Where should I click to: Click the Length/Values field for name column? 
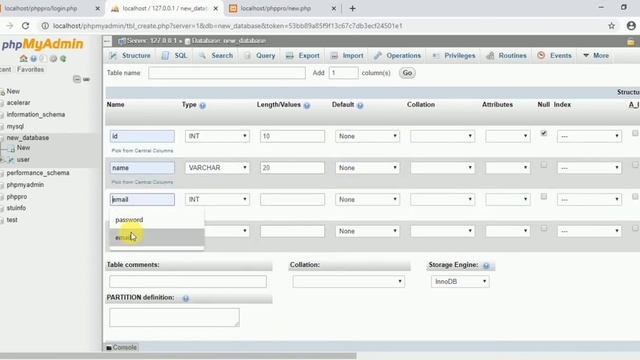292,168
